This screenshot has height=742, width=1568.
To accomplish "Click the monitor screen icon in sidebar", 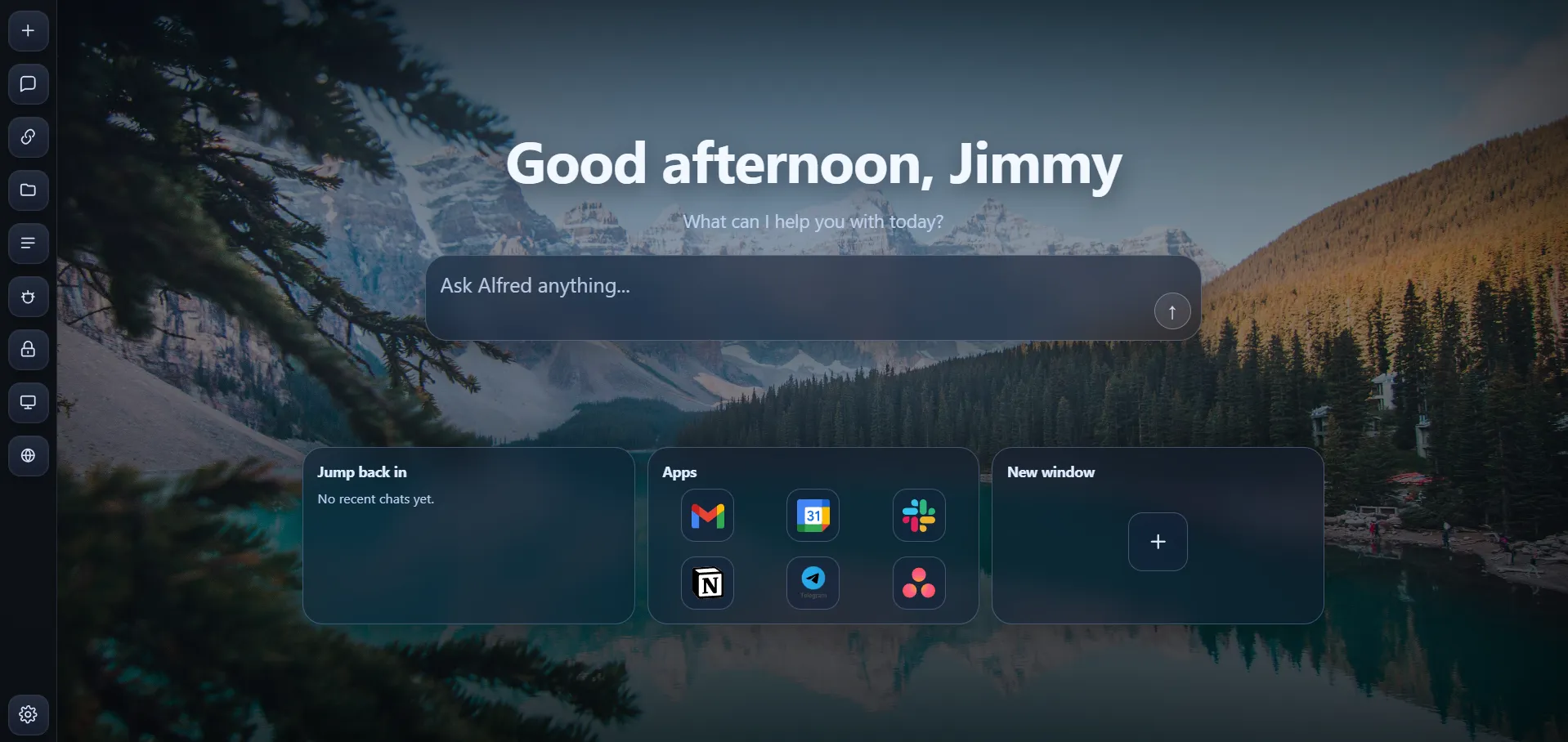I will [28, 403].
